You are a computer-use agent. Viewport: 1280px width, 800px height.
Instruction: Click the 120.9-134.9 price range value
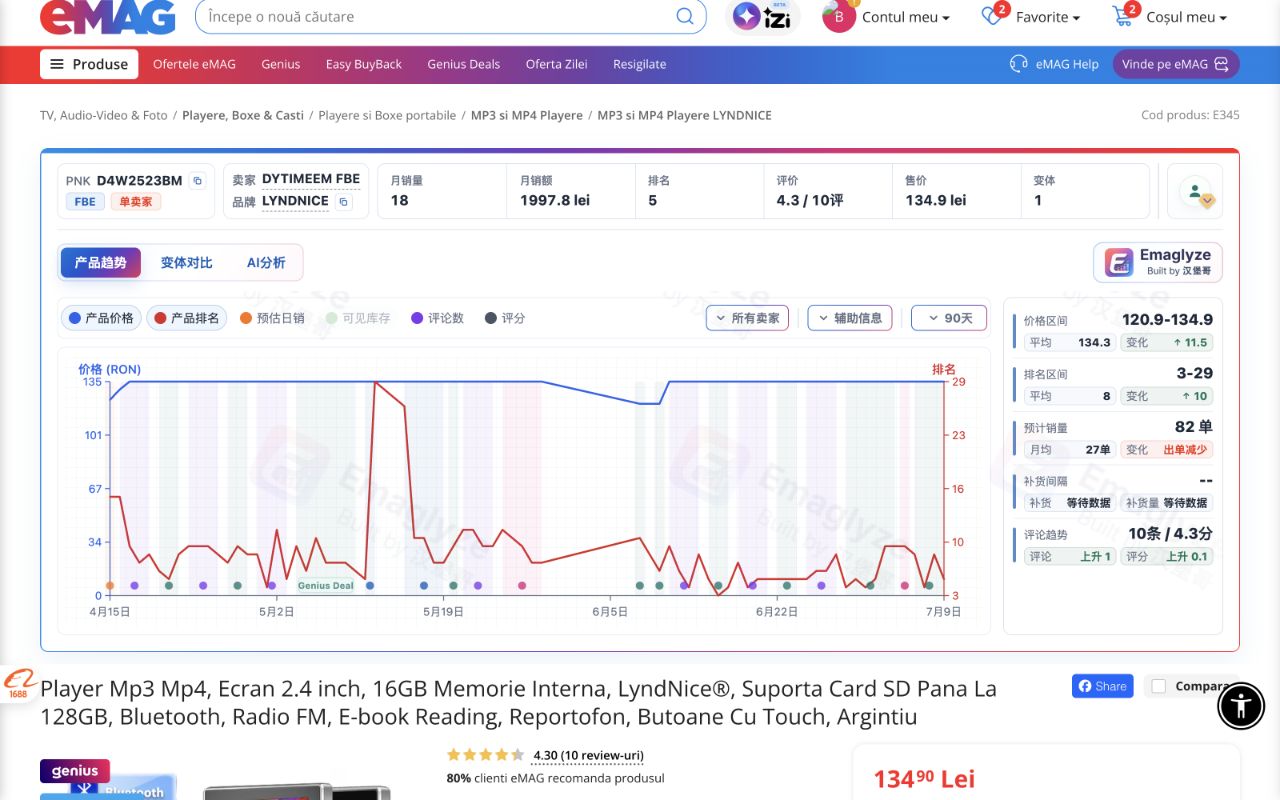pos(1167,320)
